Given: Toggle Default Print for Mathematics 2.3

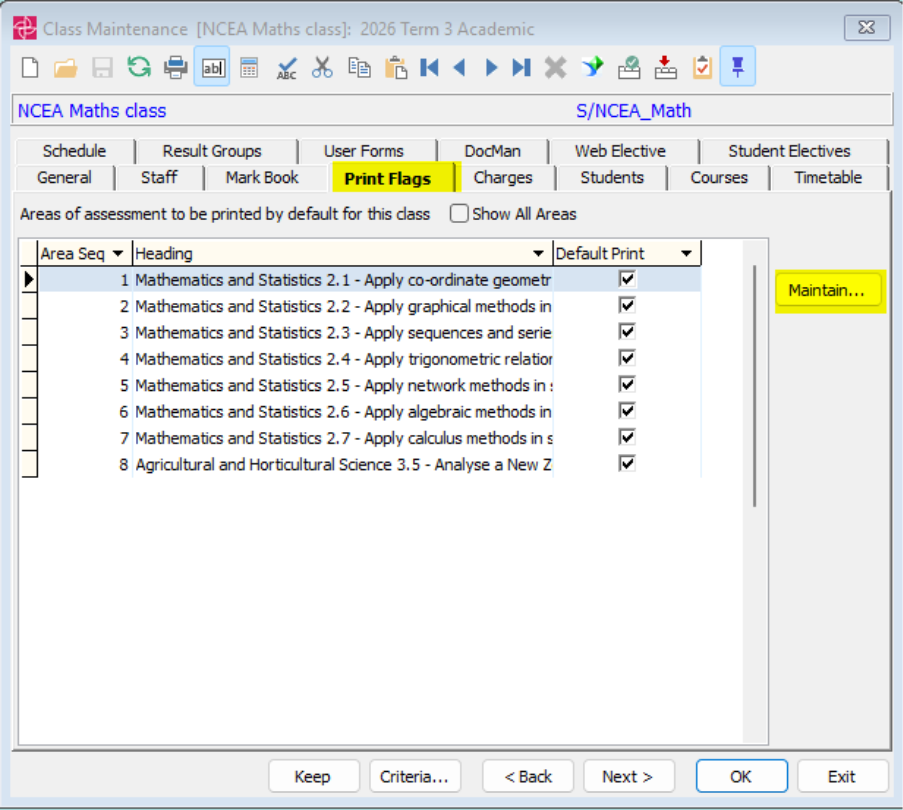Looking at the screenshot, I should (627, 332).
